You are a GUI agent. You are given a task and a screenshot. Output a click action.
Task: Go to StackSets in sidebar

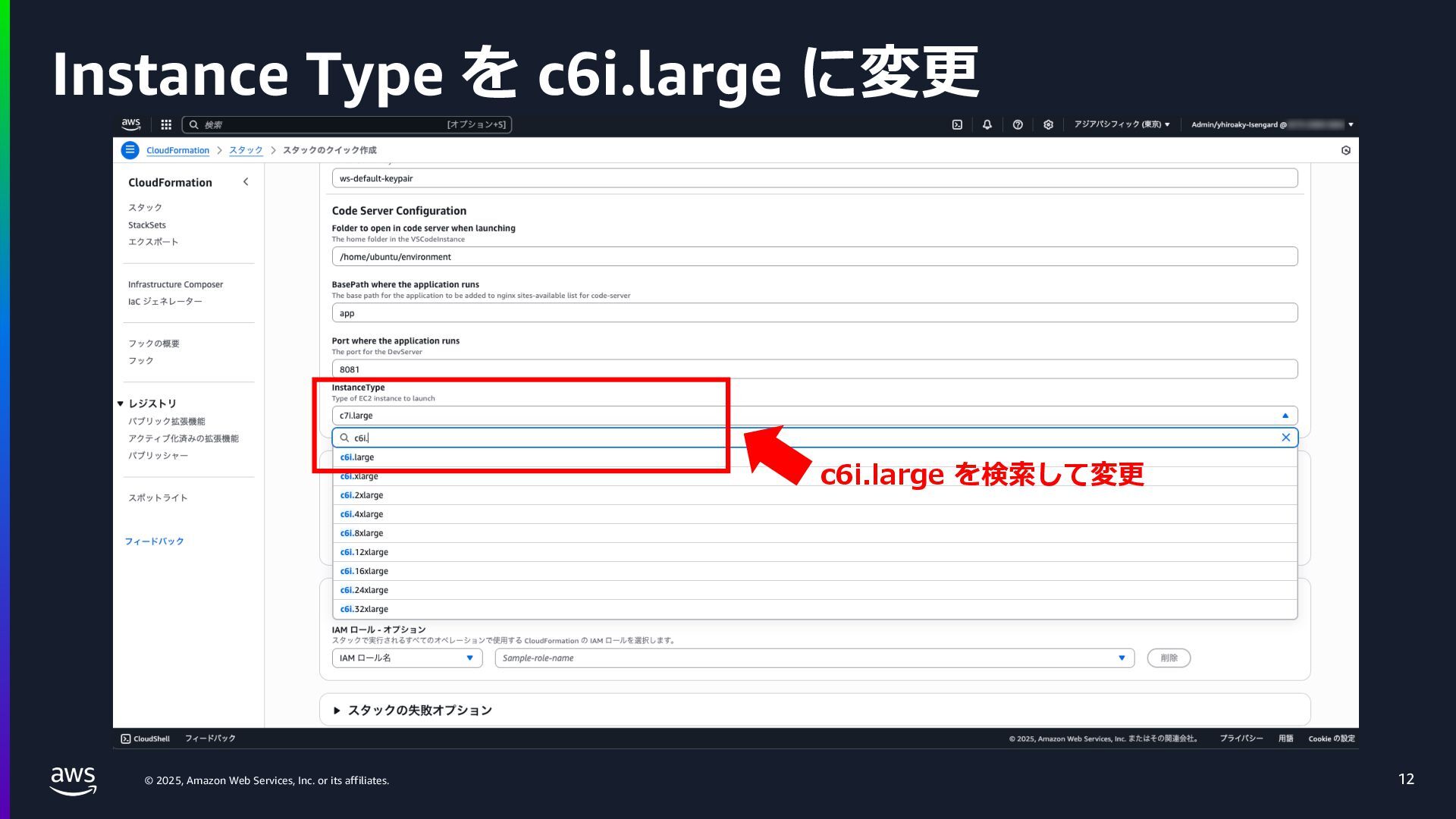click(147, 225)
